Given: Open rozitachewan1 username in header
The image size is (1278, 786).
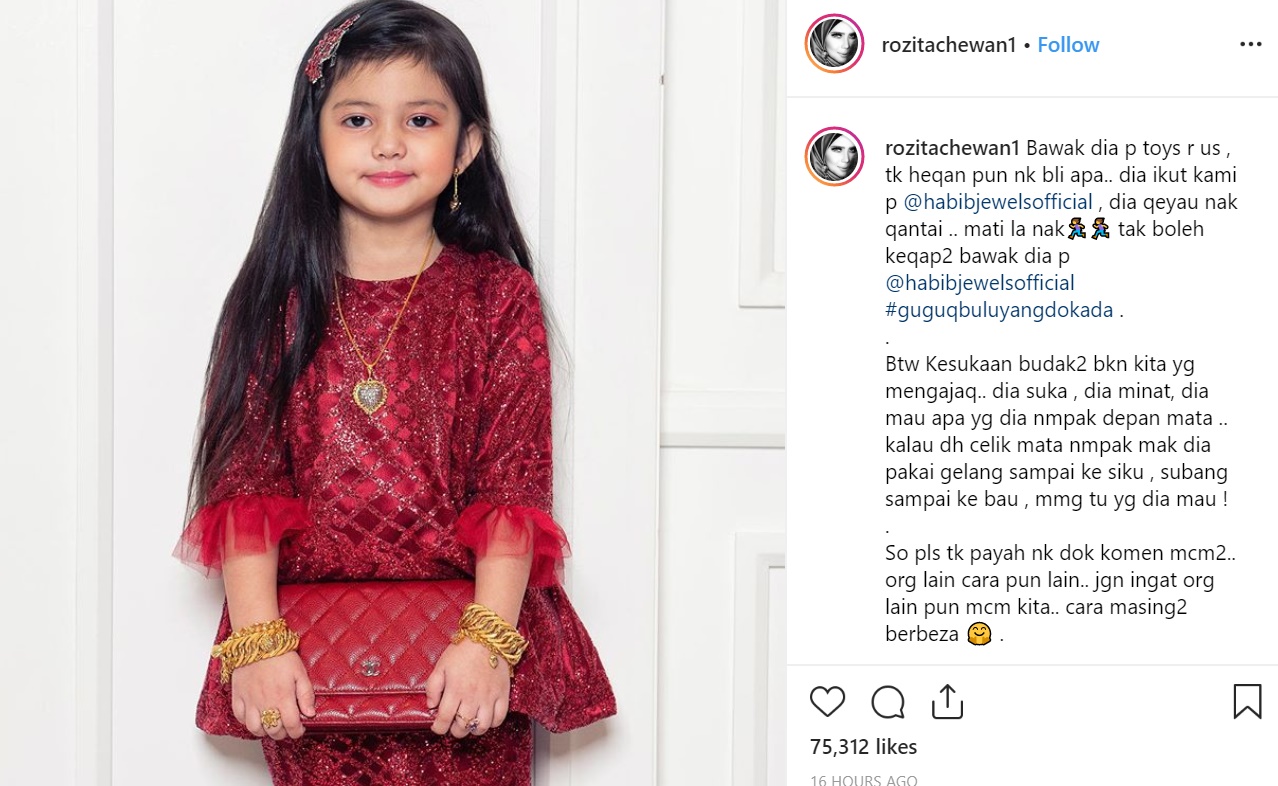Looking at the screenshot, I should click(x=949, y=45).
